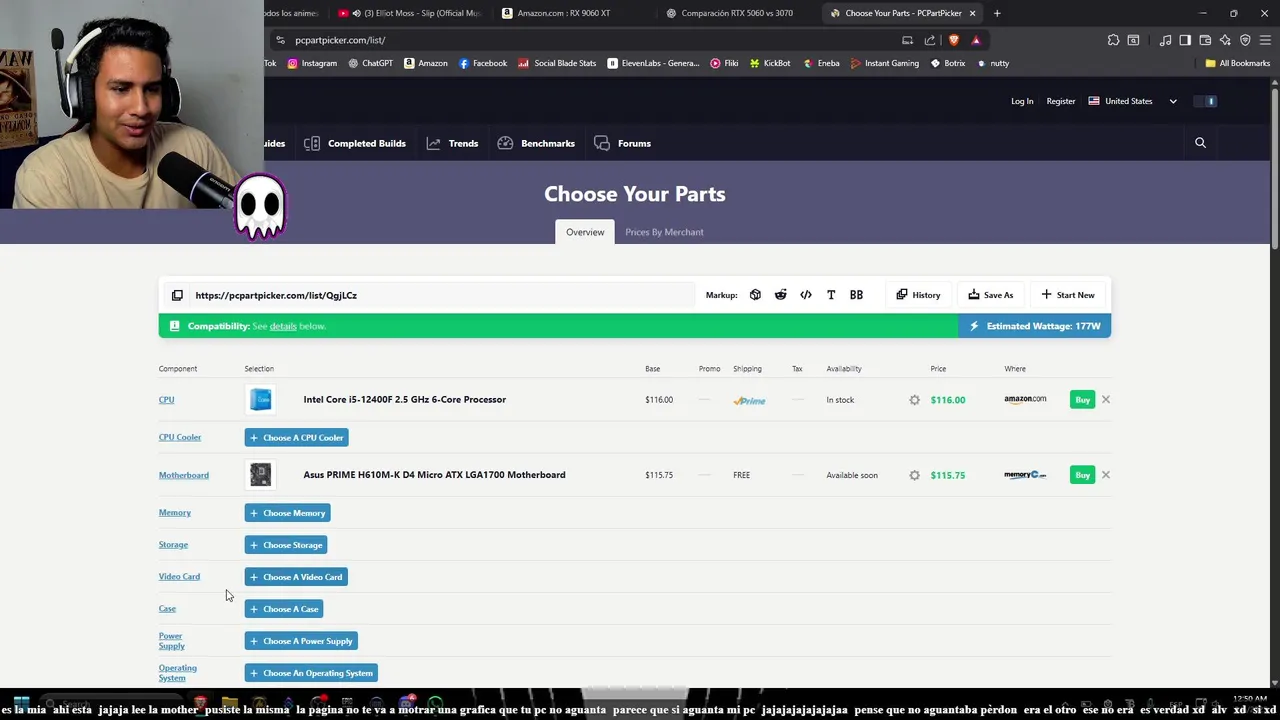Open the Motherboard component link
Viewport: 1280px width, 720px height.
[x=184, y=475]
